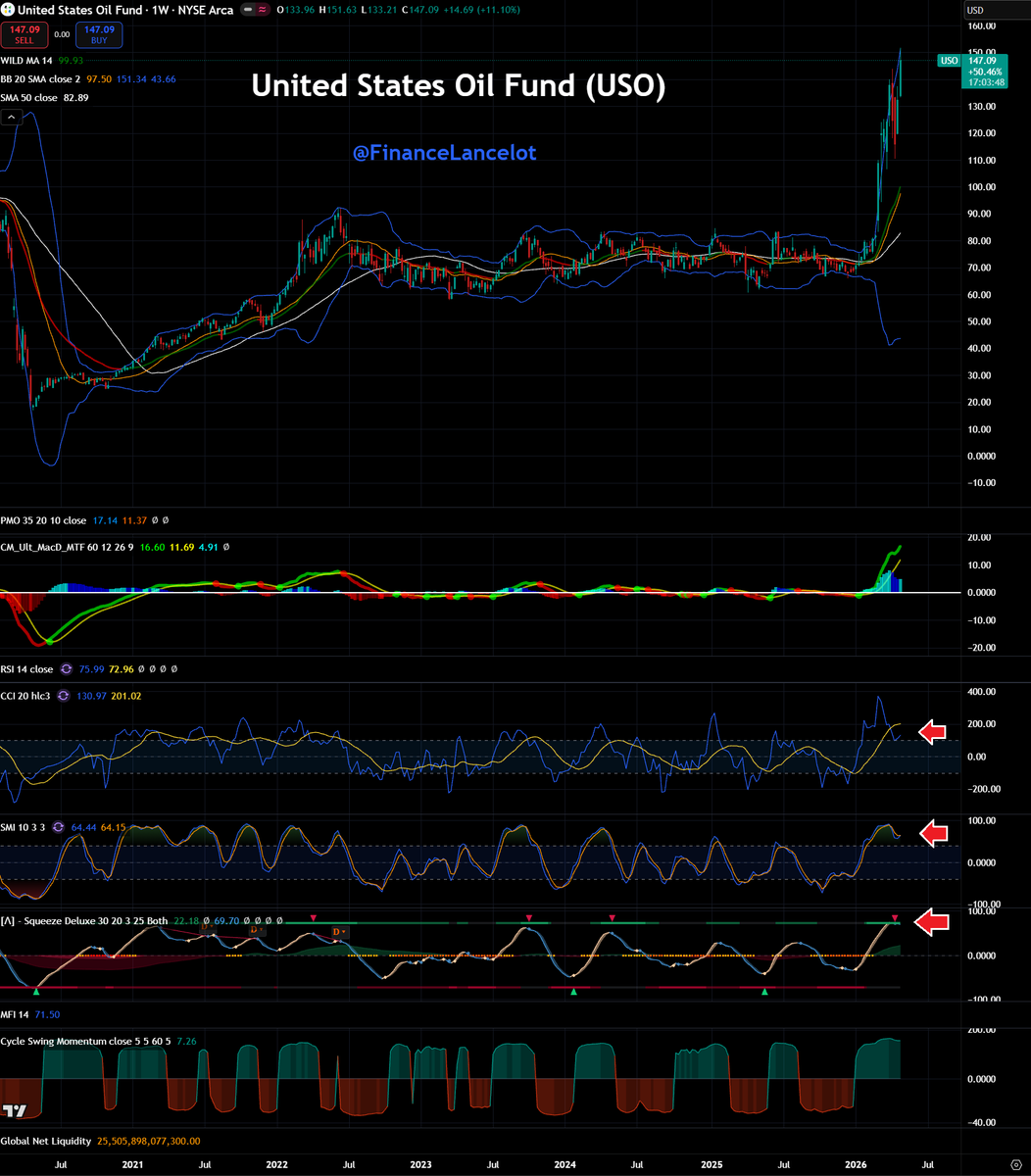Select the SMA 50 close legend
This screenshot has height=1176, width=1031.
click(31, 97)
